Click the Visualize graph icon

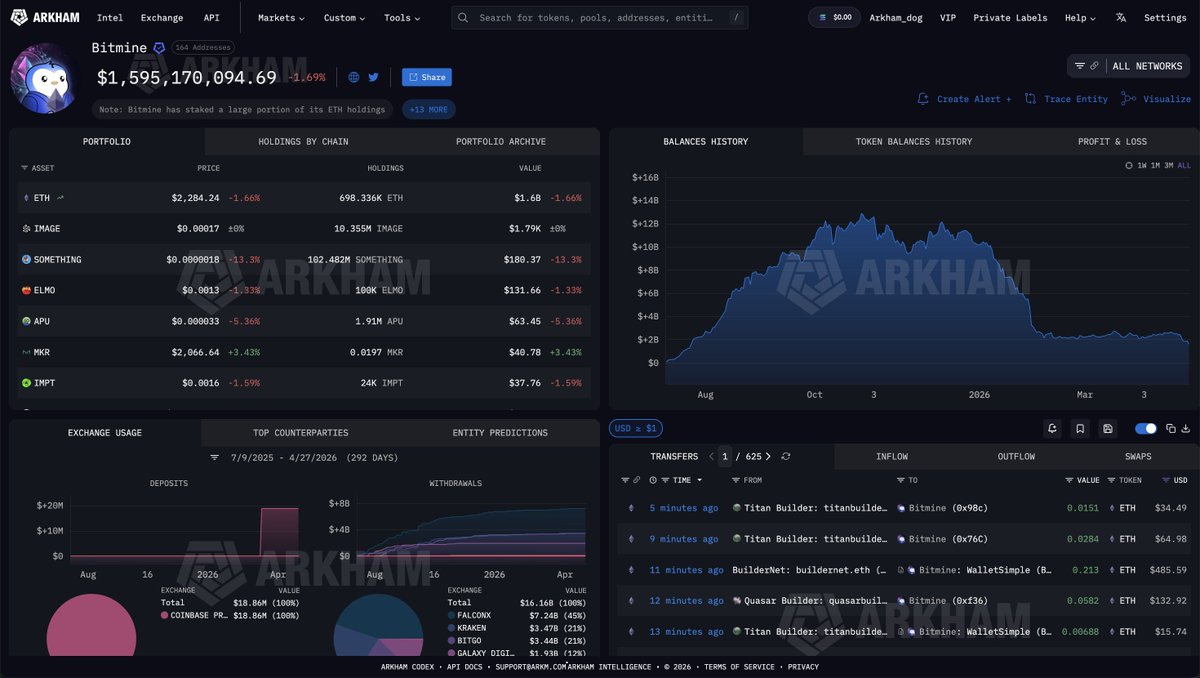pyautogui.click(x=1128, y=99)
